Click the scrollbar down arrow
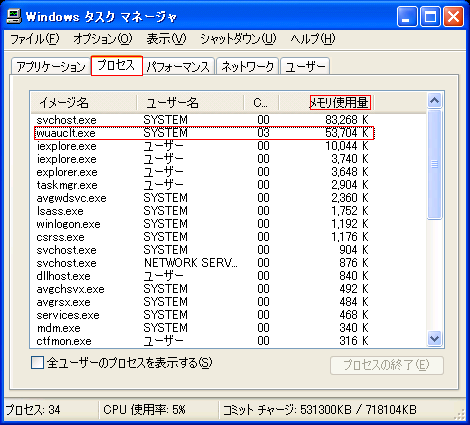The image size is (470, 425). coord(434,339)
